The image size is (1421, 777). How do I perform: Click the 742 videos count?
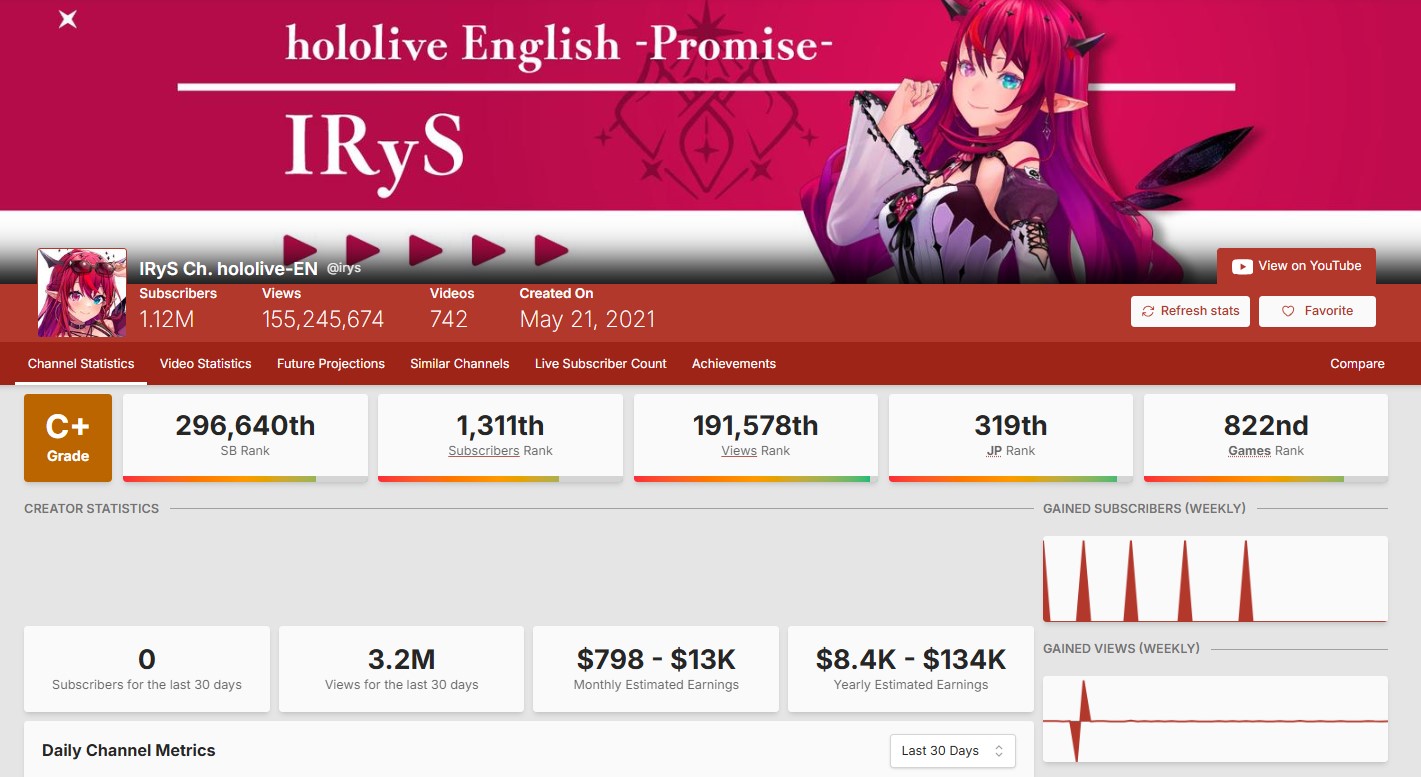tap(449, 319)
